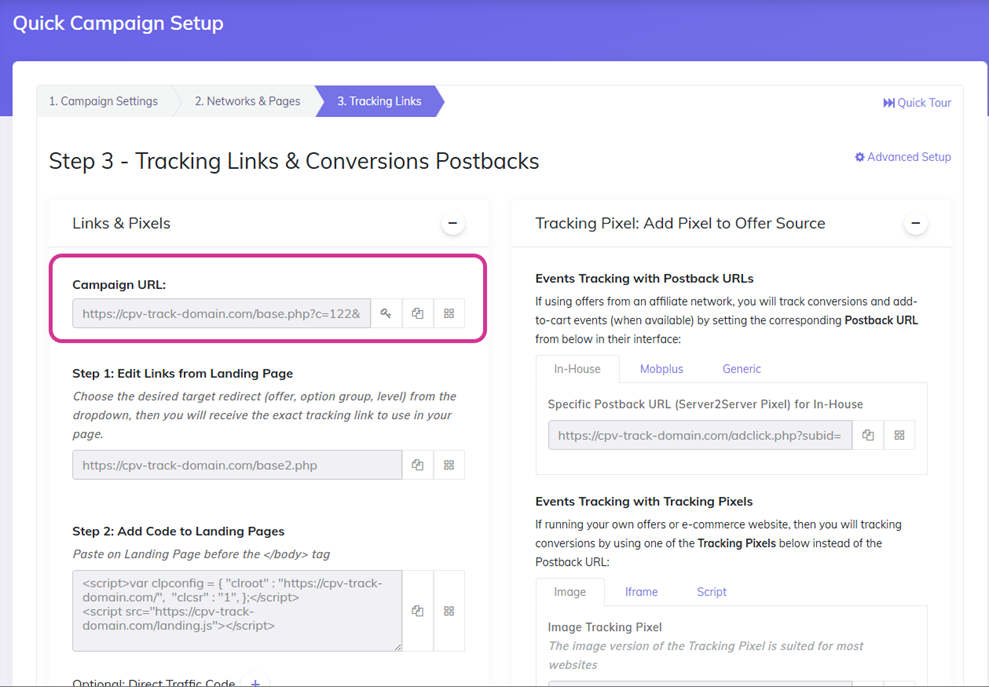
Task: Switch to Generic postback tab
Action: click(741, 369)
